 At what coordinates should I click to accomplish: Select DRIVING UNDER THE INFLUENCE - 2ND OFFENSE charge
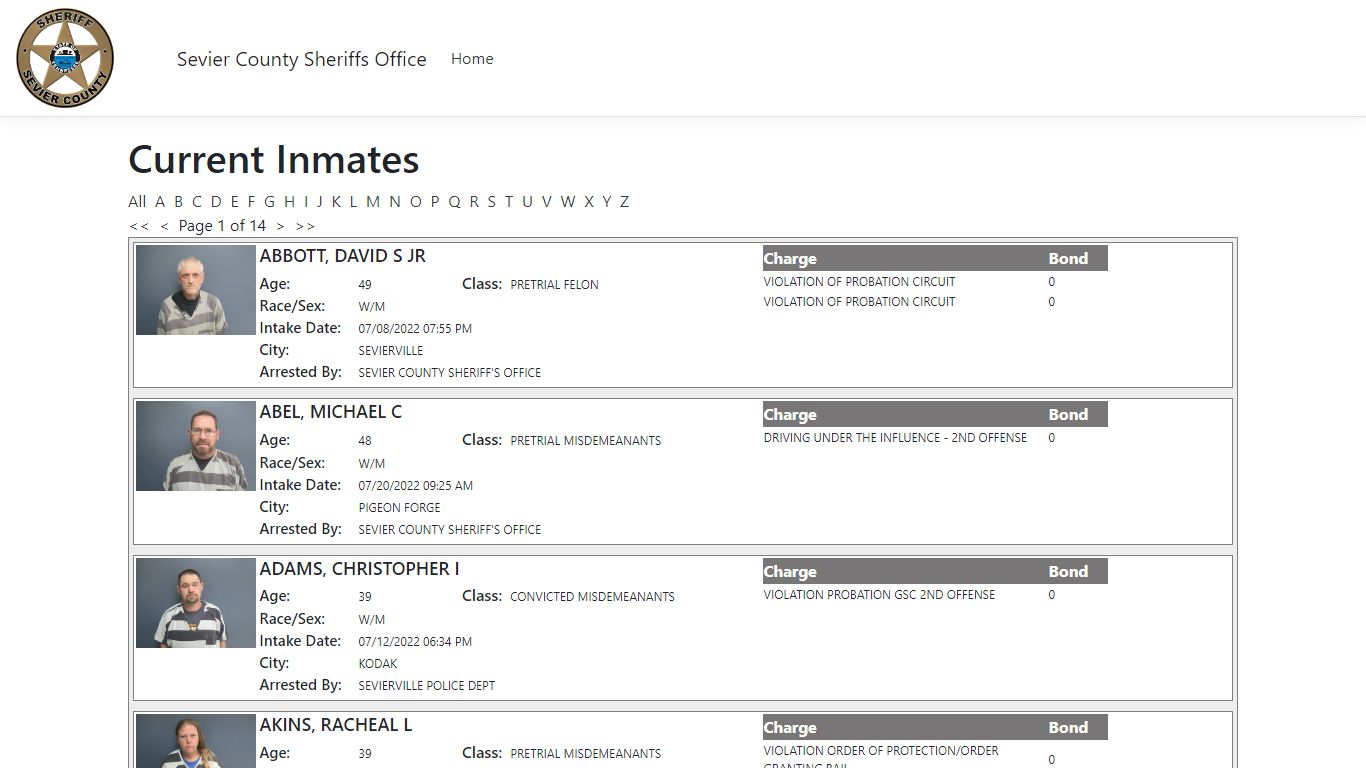click(895, 438)
